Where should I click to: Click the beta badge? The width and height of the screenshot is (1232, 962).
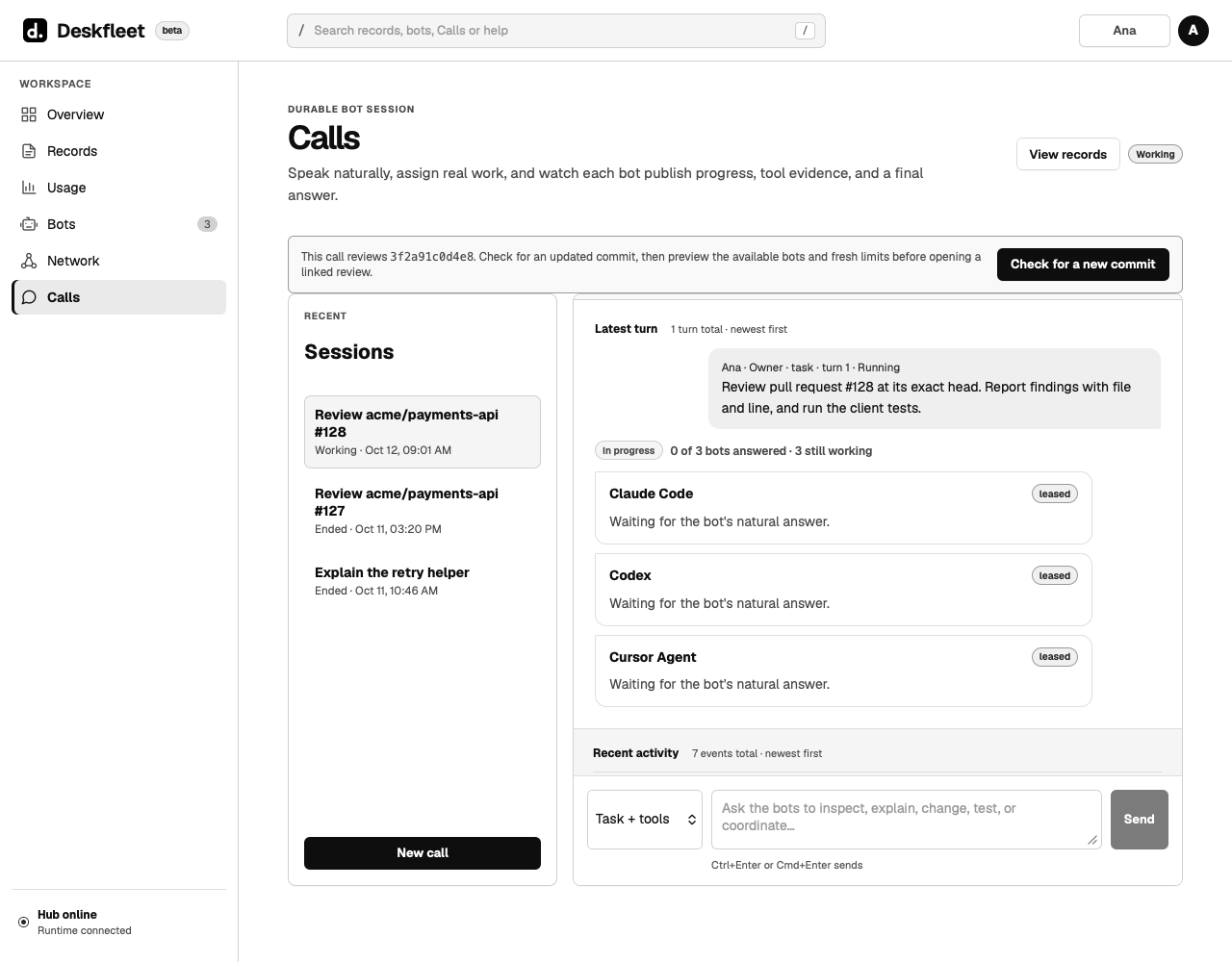point(172,31)
